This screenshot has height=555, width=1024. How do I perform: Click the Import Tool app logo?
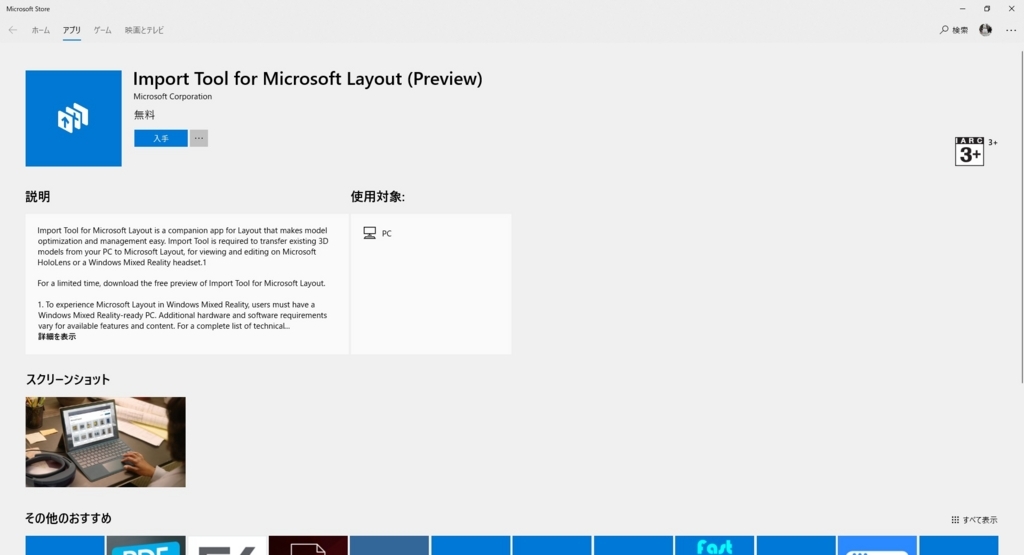[x=73, y=118]
